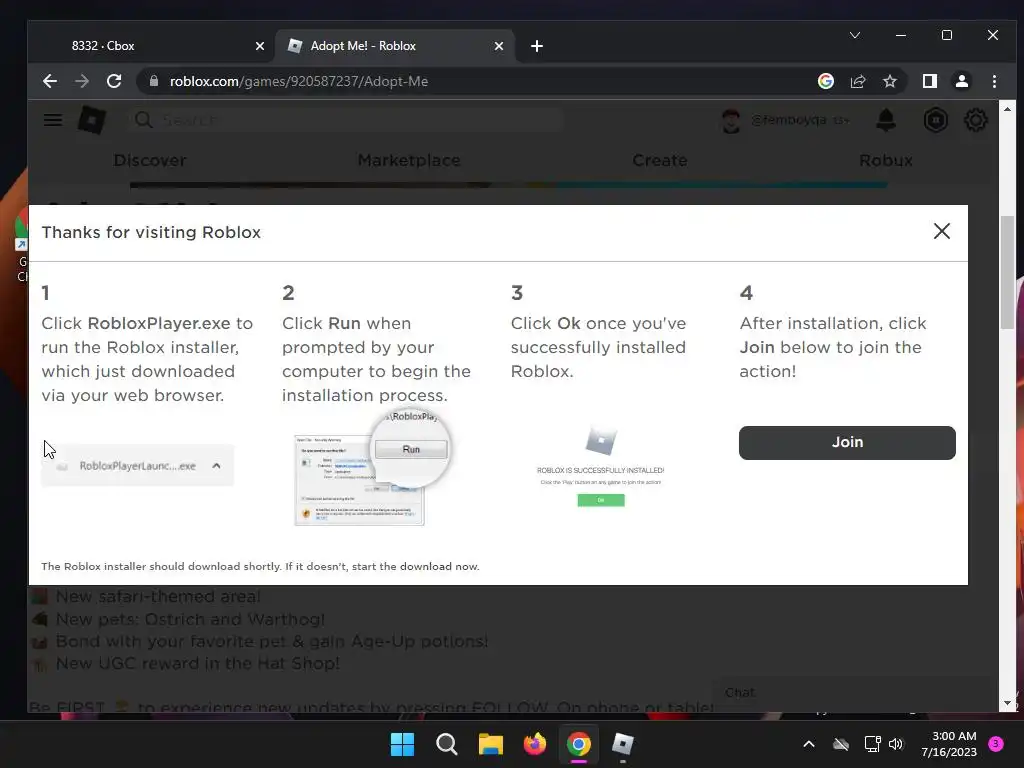Expand the RobloxPlayerLauncher download chevron

click(216, 466)
